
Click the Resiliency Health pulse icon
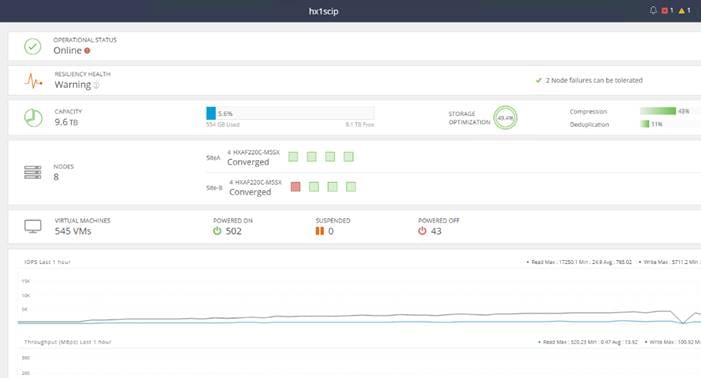pyautogui.click(x=34, y=81)
